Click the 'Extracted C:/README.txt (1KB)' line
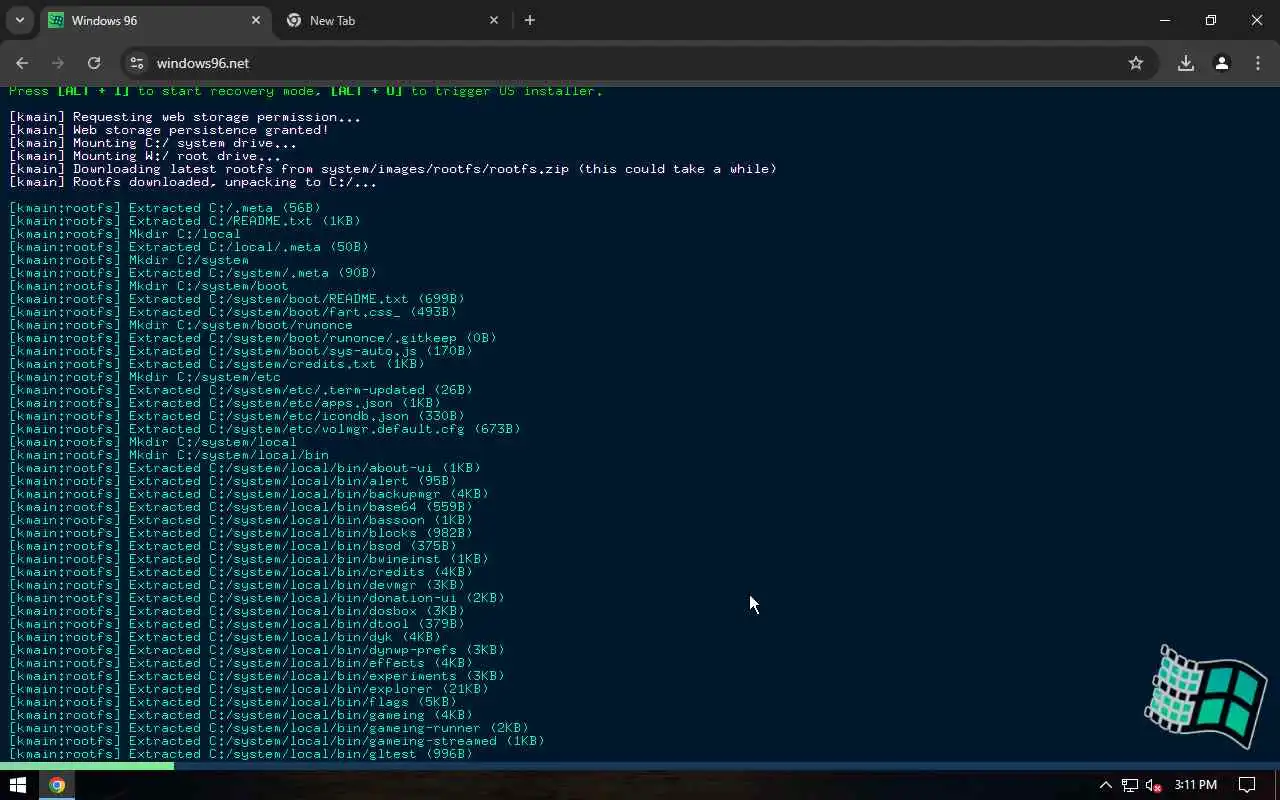This screenshot has height=800, width=1280. (x=185, y=221)
